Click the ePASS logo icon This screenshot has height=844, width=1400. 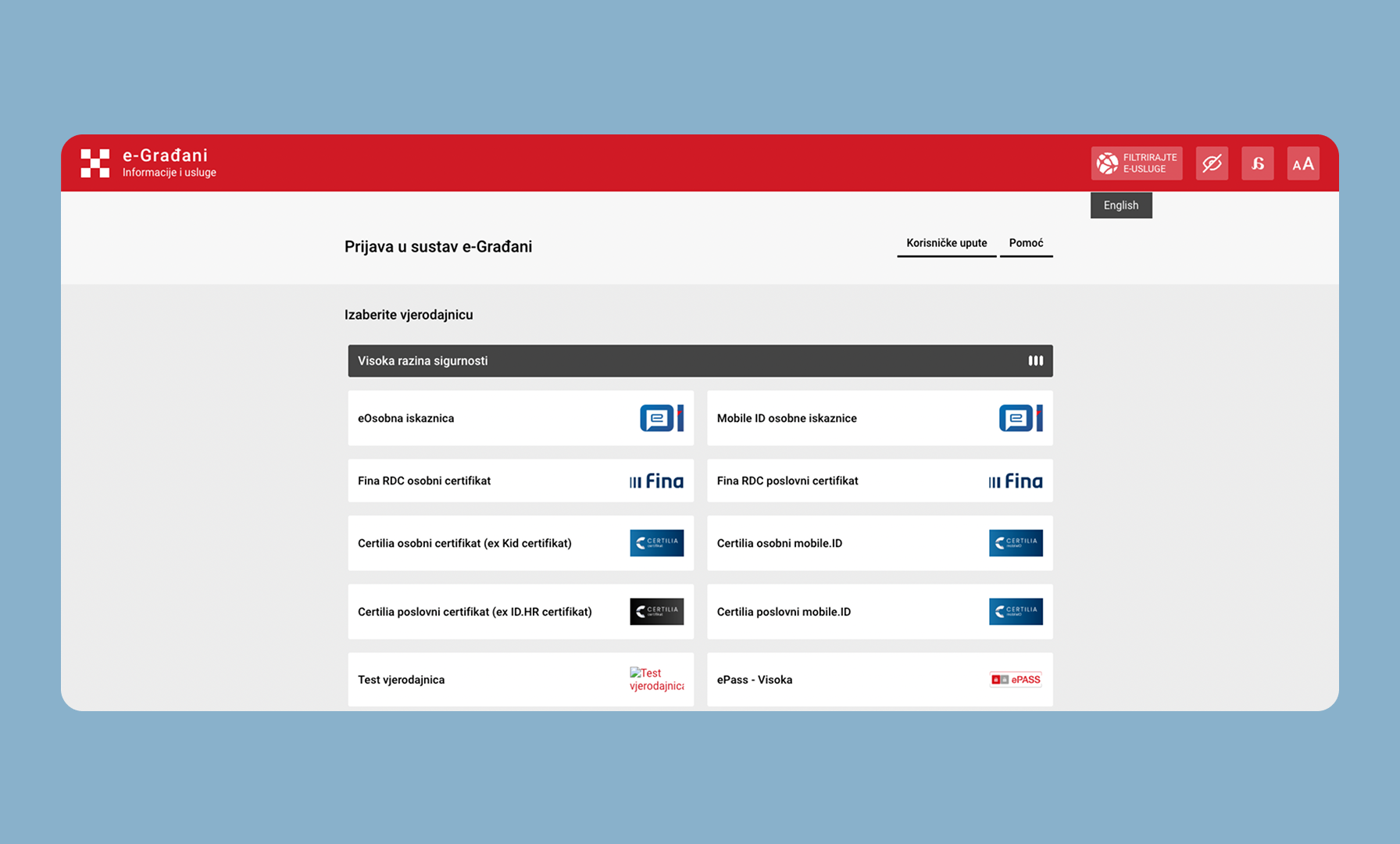(1016, 680)
